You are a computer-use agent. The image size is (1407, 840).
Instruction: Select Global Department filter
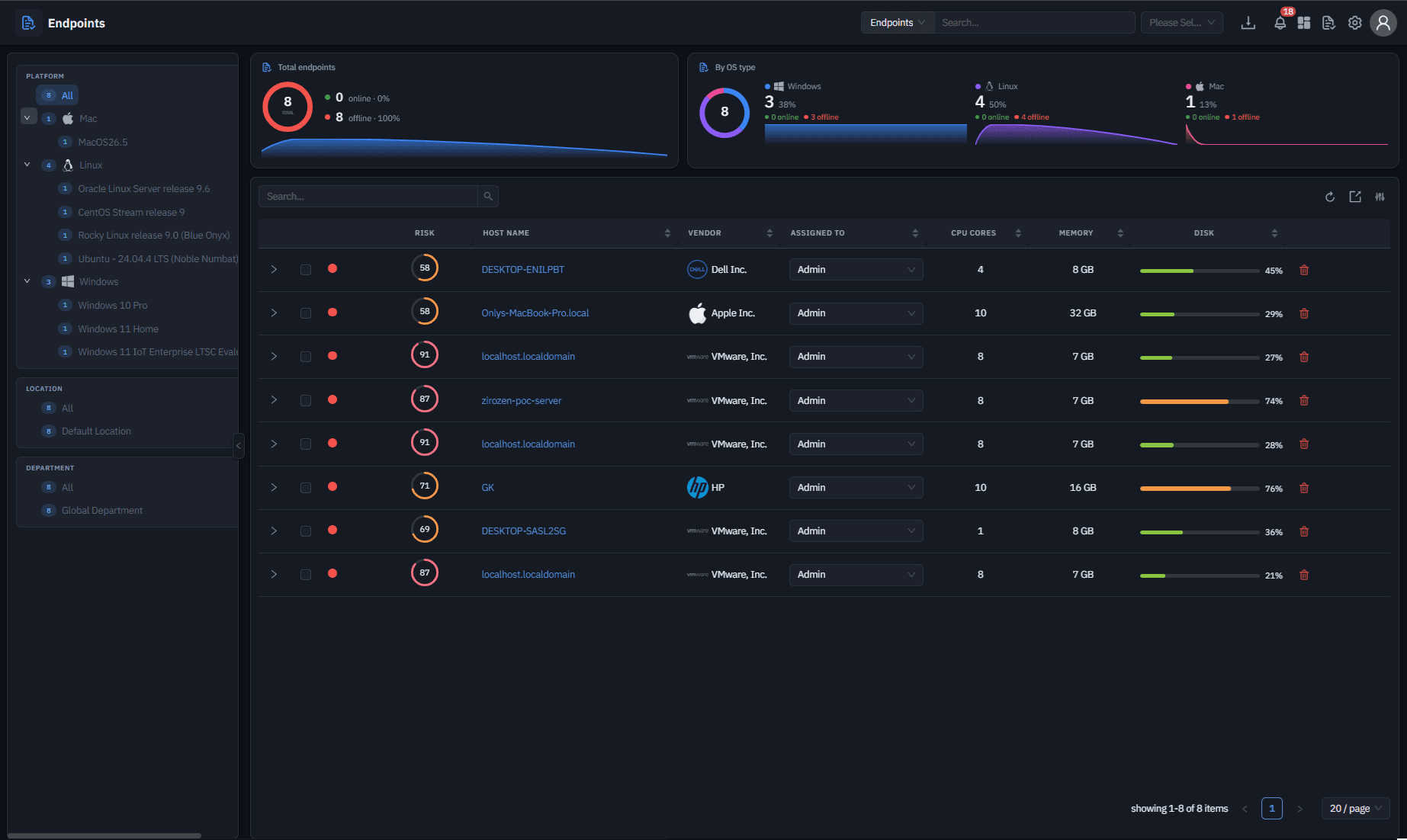[x=101, y=511]
